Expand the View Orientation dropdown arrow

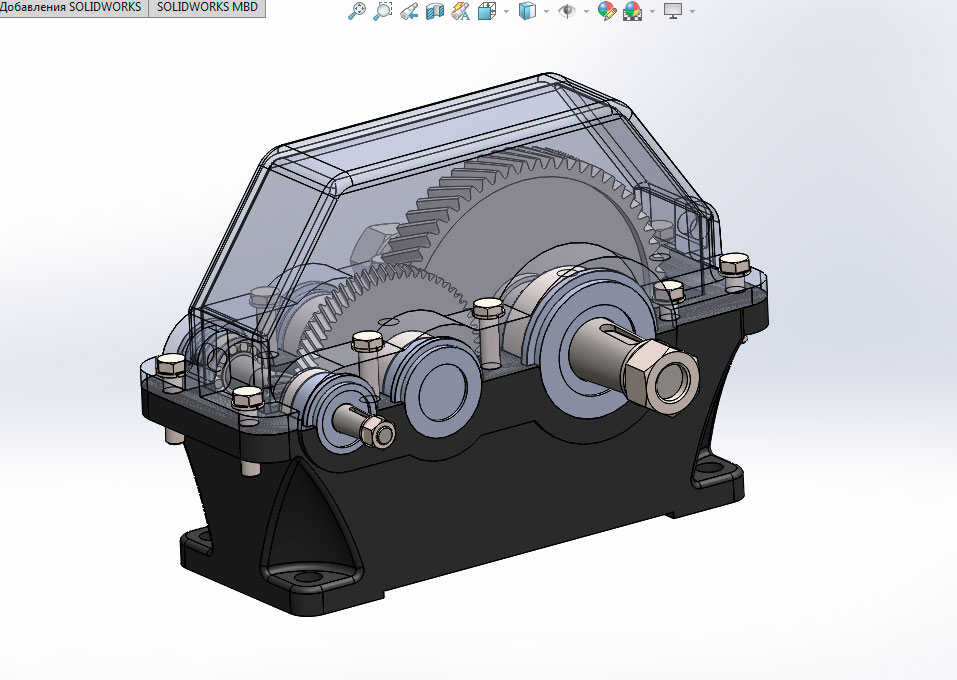click(506, 11)
